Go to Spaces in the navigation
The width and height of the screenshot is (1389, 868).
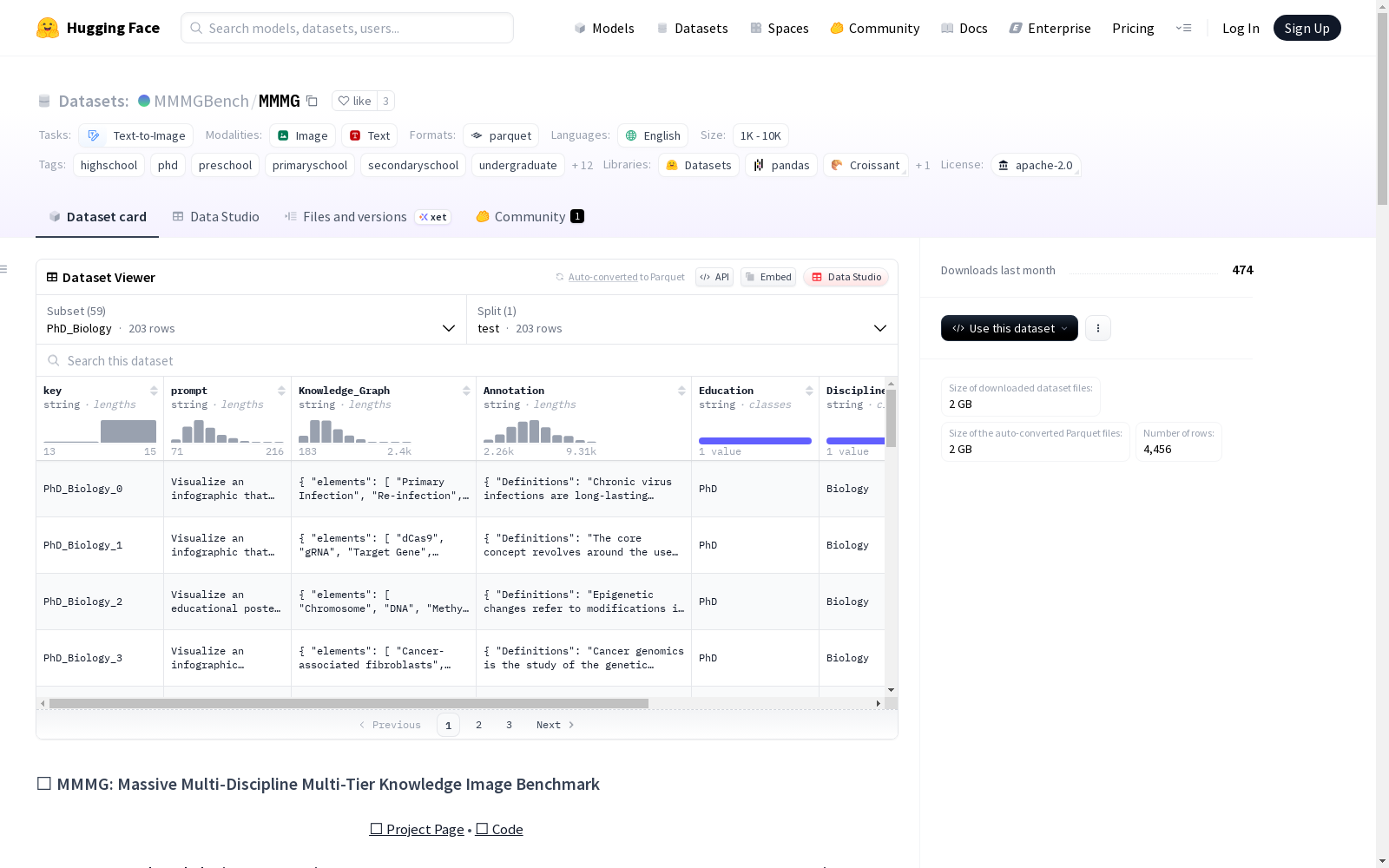point(780,28)
